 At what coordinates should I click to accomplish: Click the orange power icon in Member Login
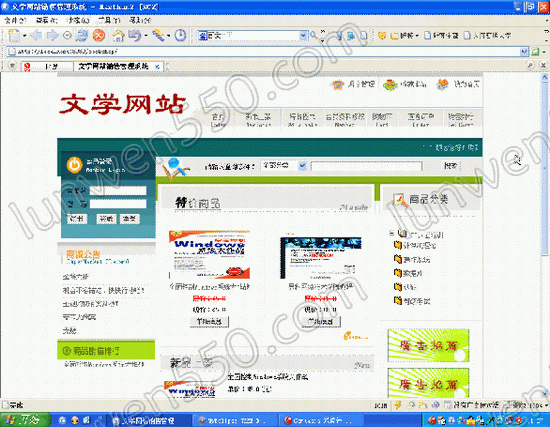pos(74,165)
